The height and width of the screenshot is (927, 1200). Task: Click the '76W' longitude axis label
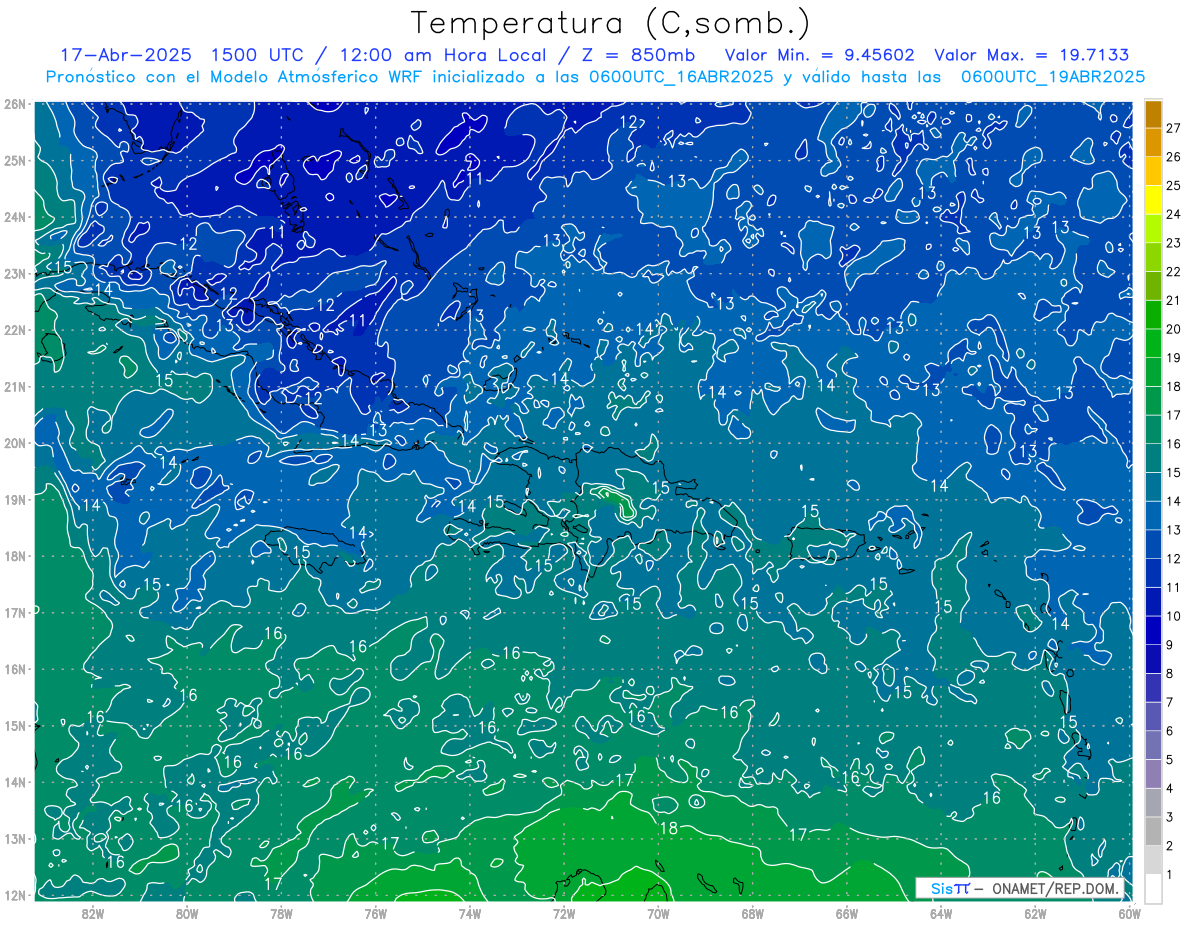tap(376, 912)
